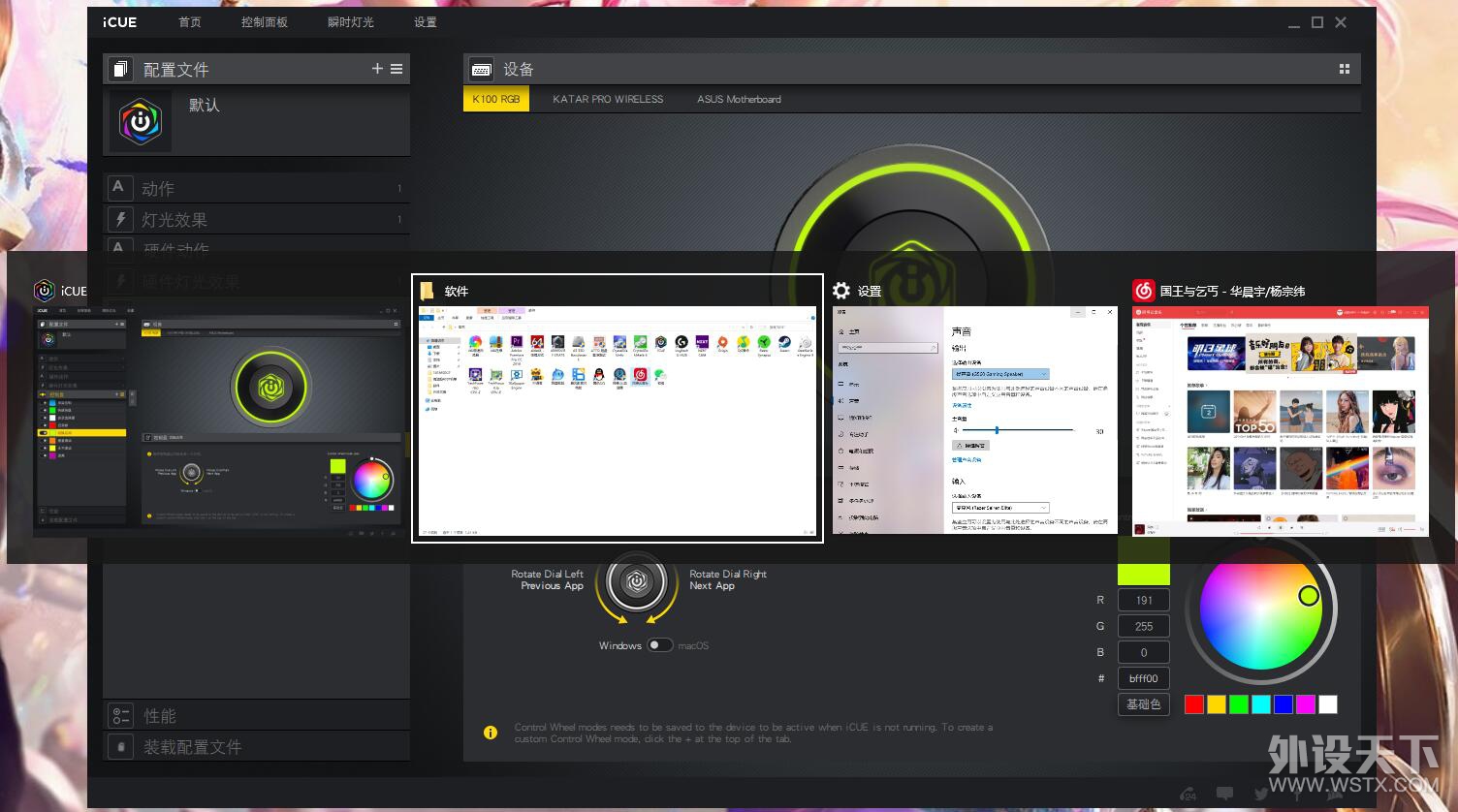Switch to the iCUE window thumbnail
This screenshot has height=812, width=1458.
219,422
